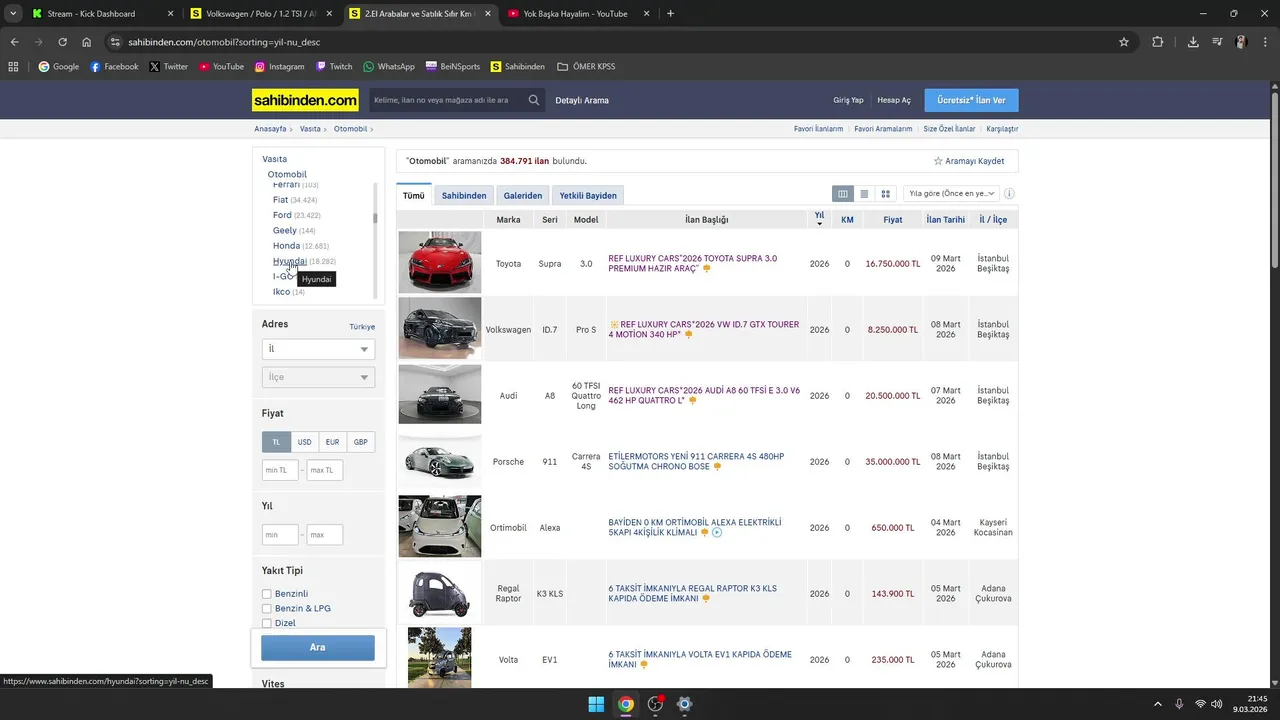Open the tab search dropdown in Chrome
This screenshot has height=720, width=1280.
13,14
